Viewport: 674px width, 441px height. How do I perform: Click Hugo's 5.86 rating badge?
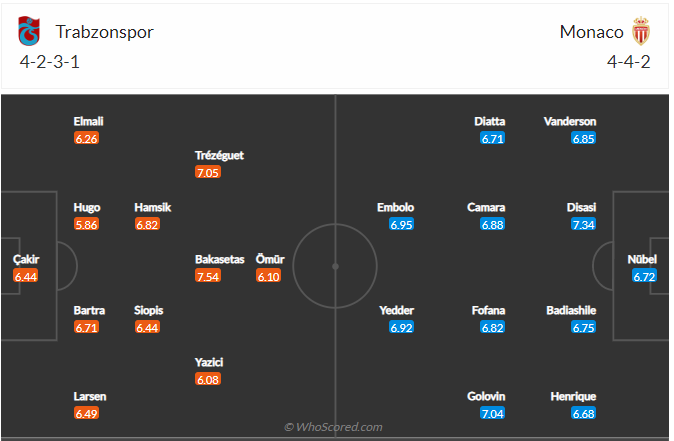coord(87,224)
